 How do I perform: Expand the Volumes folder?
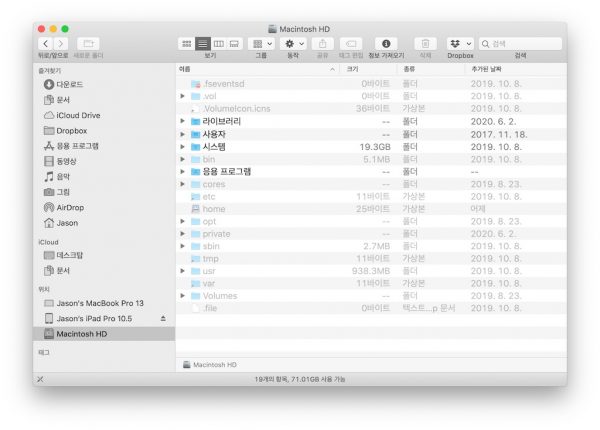coord(183,296)
